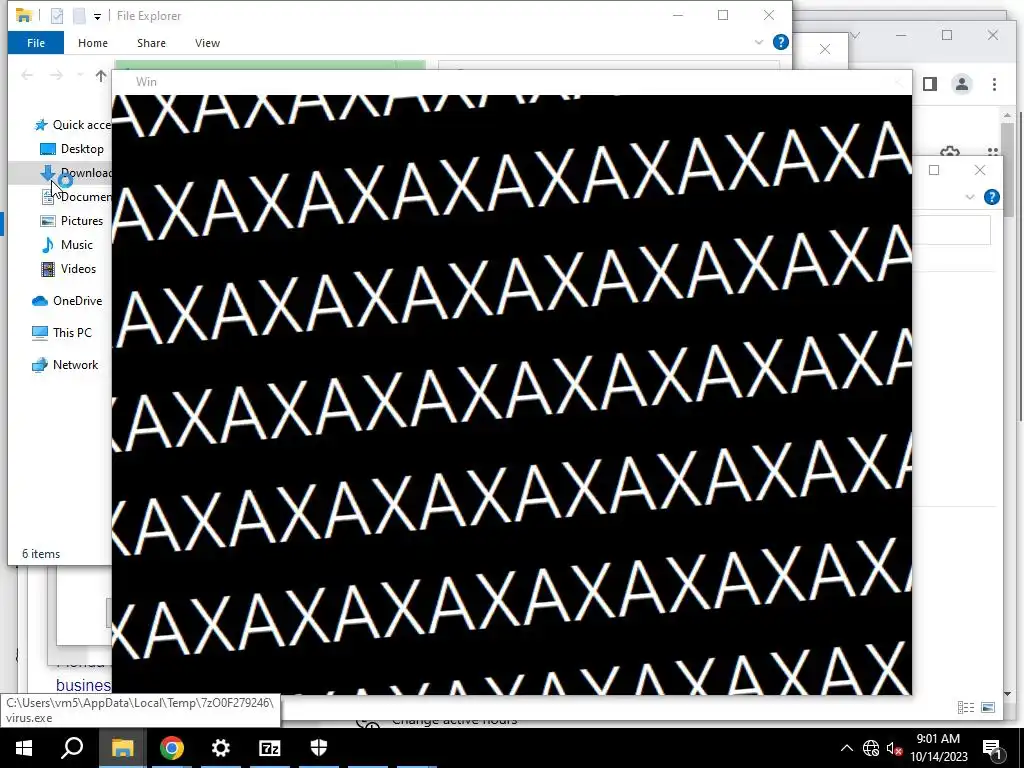The image size is (1024, 768).
Task: Click the Chrome taskbar icon
Action: coord(172,748)
